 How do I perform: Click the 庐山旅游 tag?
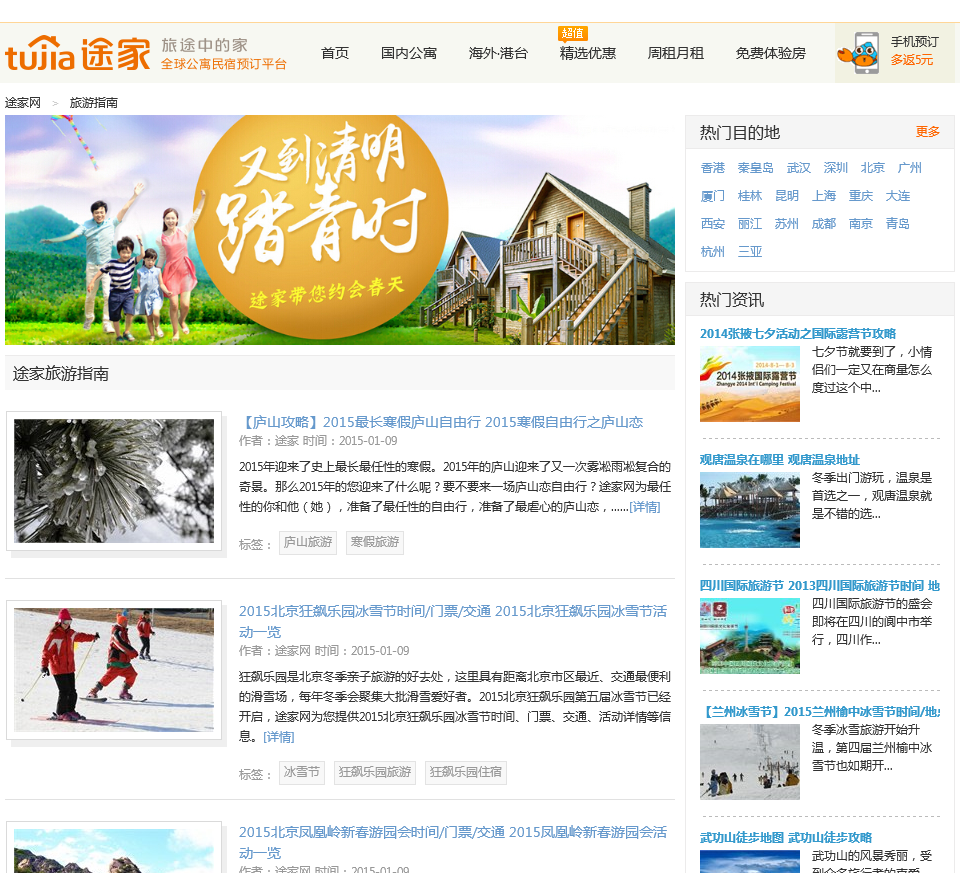click(x=308, y=542)
